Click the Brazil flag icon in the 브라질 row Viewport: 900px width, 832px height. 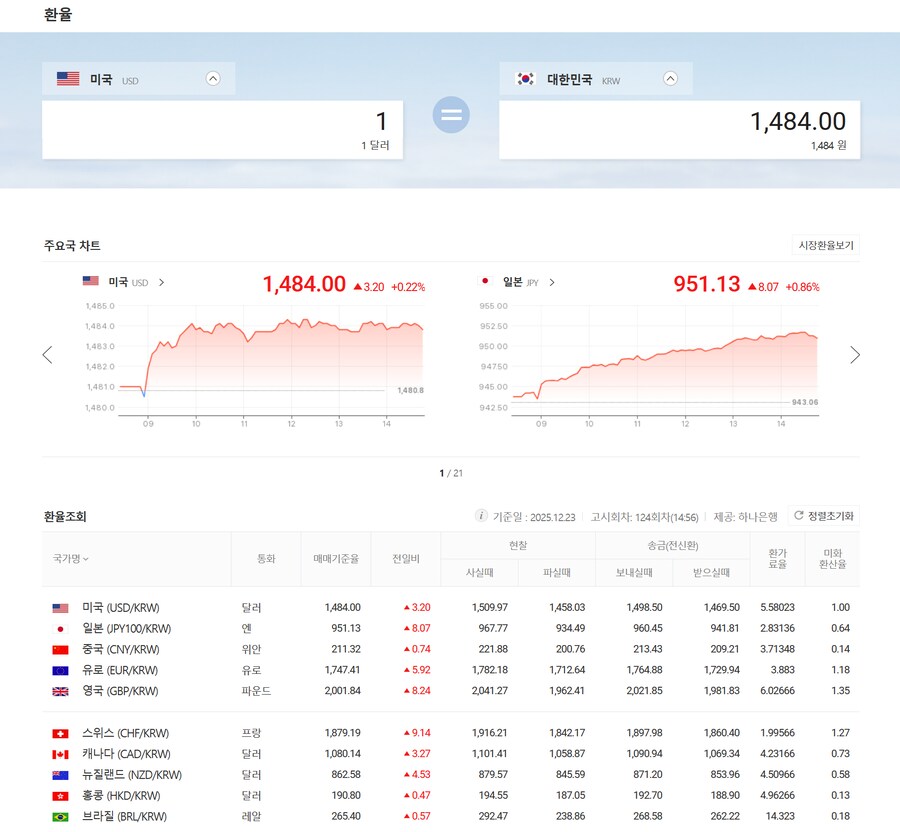coord(58,816)
